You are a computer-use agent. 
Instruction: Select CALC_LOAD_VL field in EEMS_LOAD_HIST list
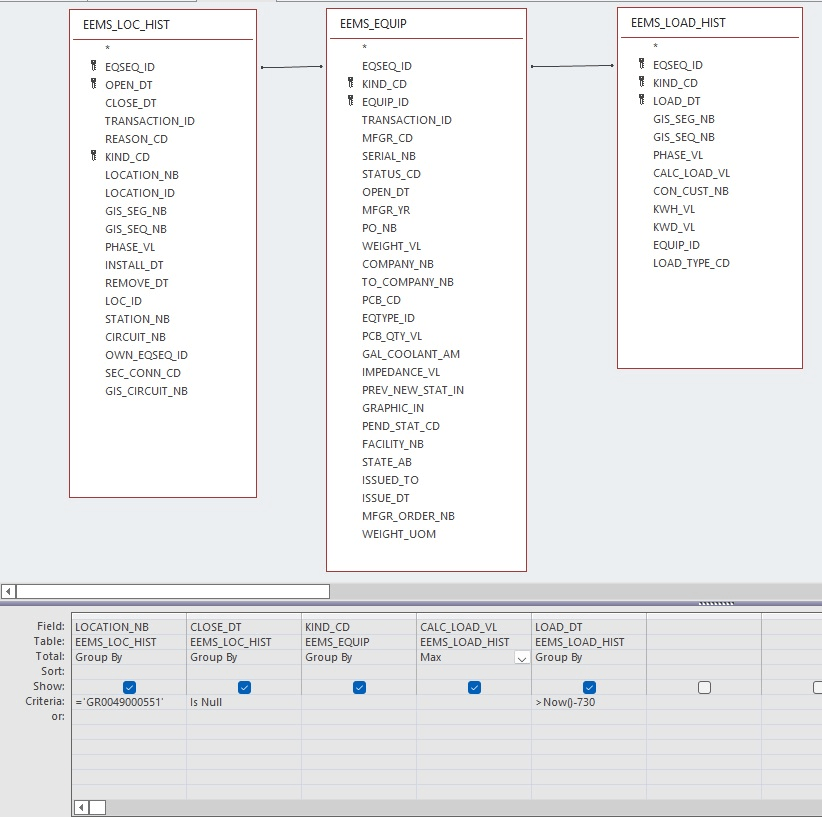point(691,173)
